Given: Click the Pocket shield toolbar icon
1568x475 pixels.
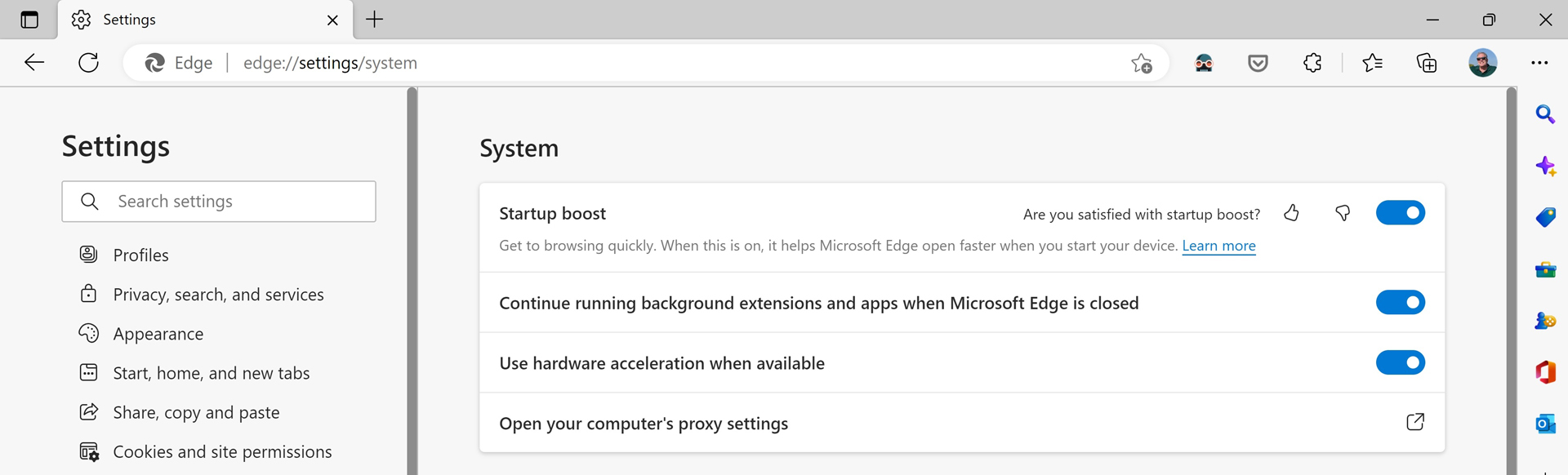Looking at the screenshot, I should click(x=1258, y=63).
